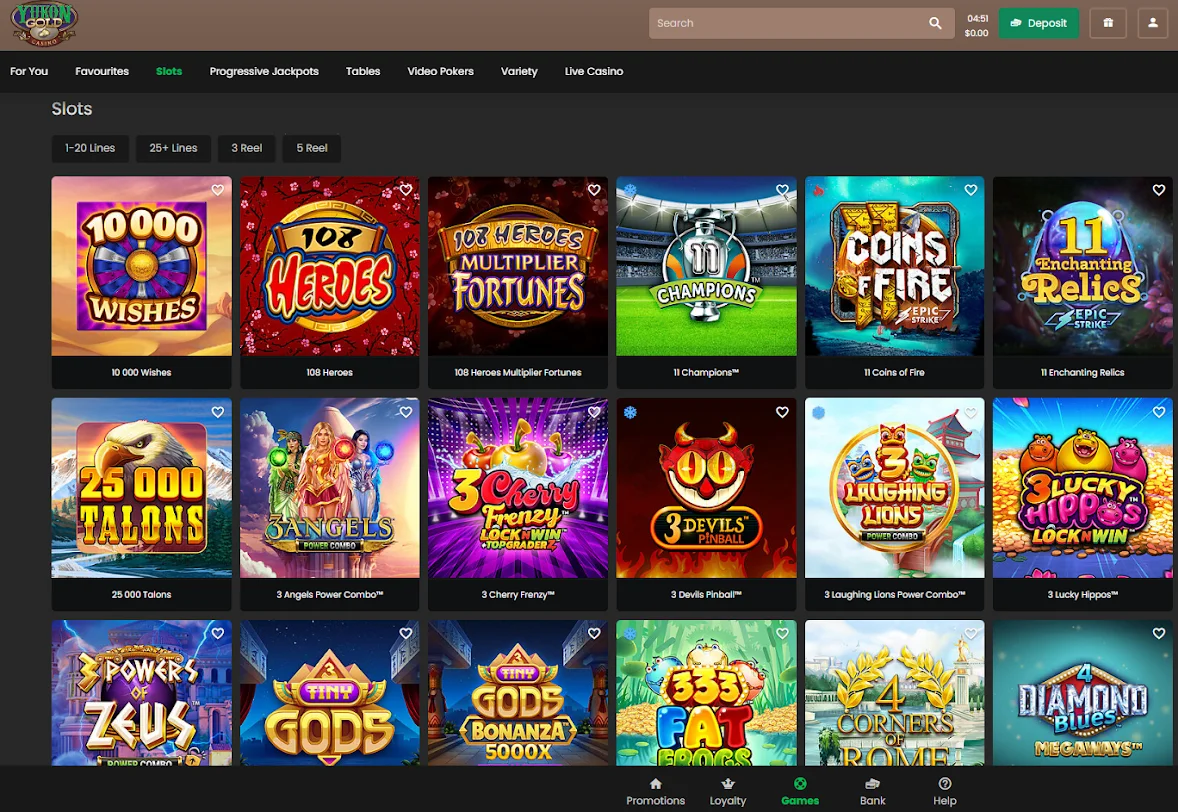This screenshot has height=812, width=1178.
Task: Launch 25 000 Talons thumbnail
Action: pos(141,488)
